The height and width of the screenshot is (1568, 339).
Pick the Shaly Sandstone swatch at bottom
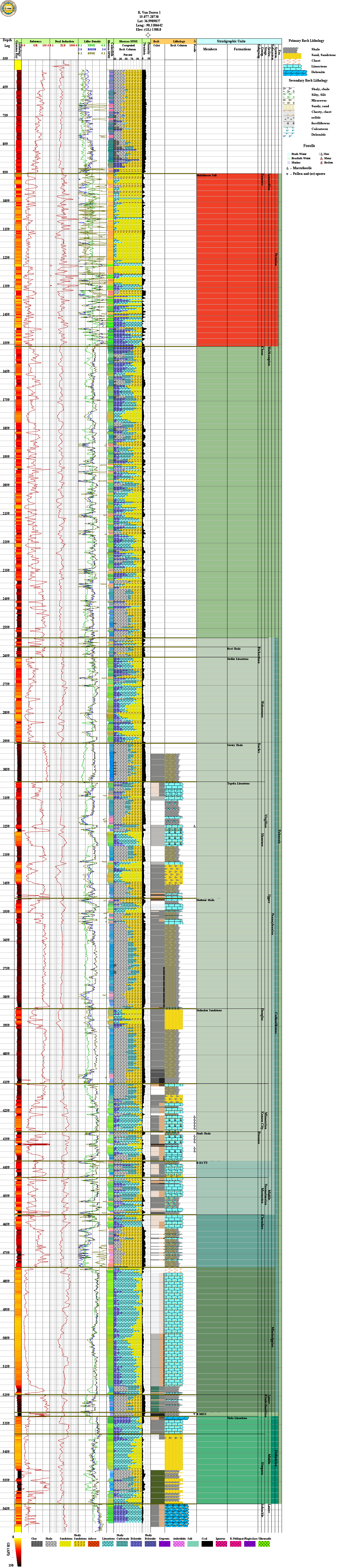(79, 1544)
